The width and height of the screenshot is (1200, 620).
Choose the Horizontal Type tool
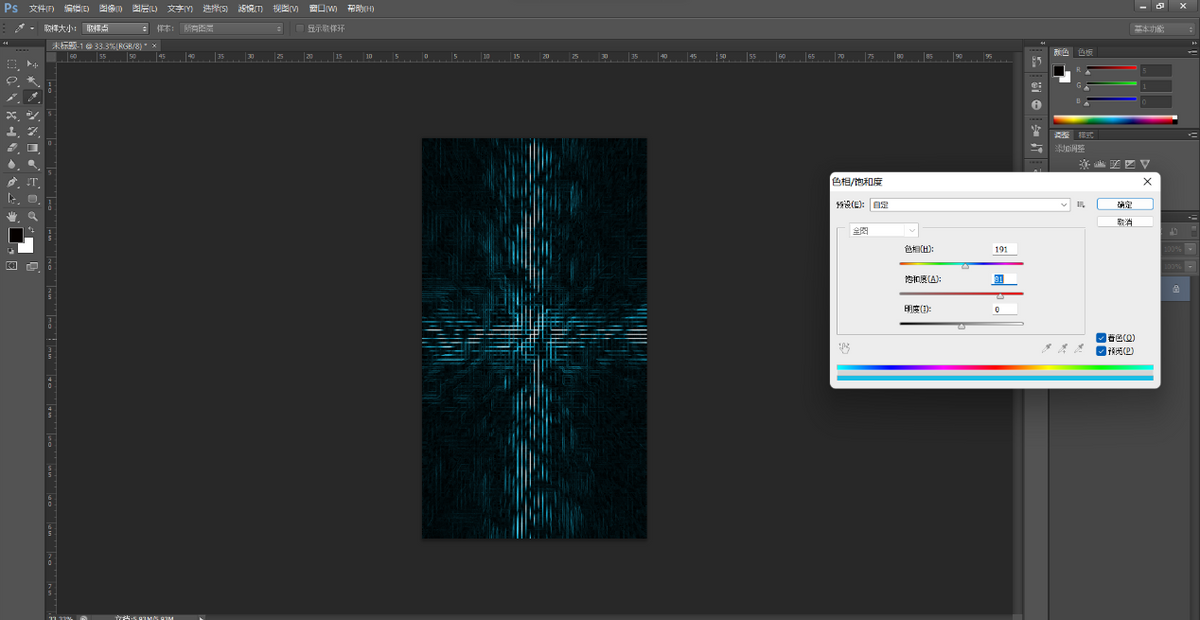(x=33, y=183)
